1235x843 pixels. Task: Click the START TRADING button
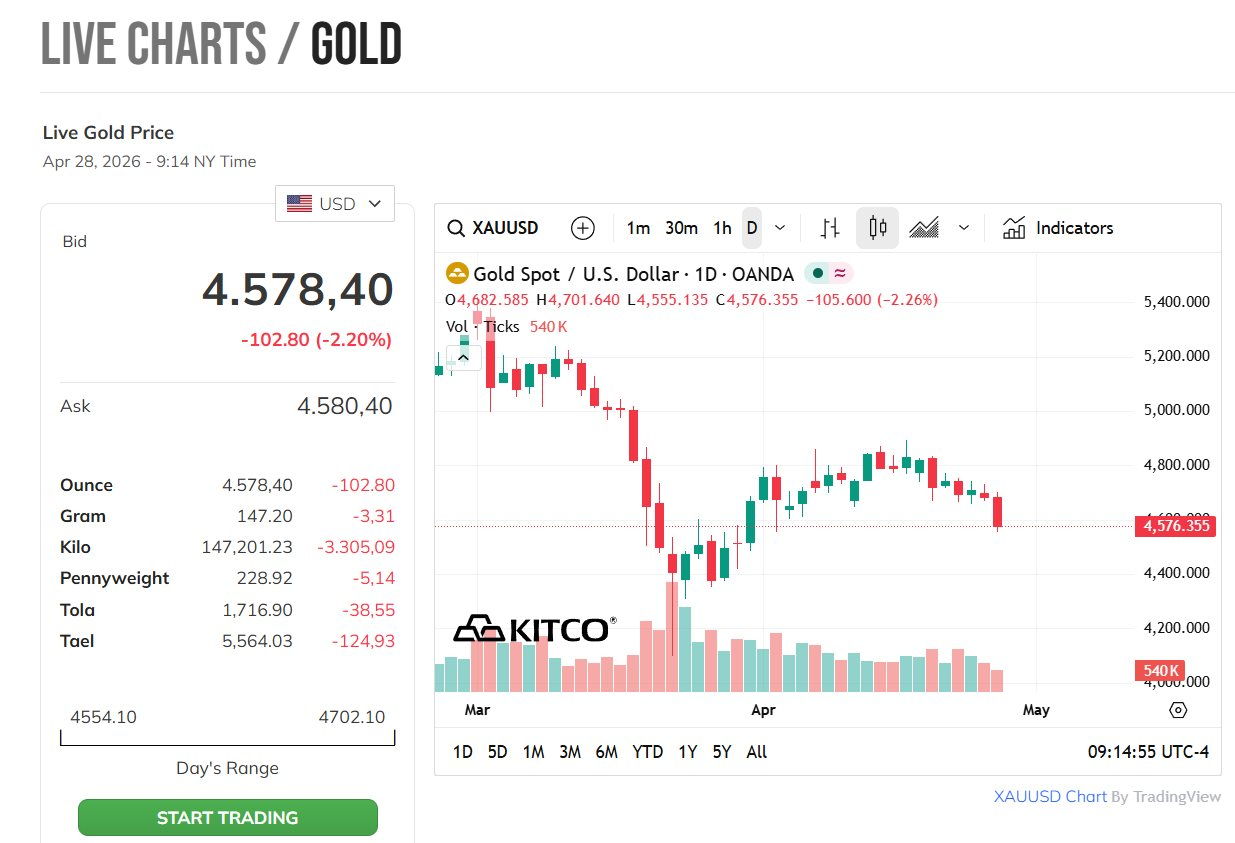point(228,817)
